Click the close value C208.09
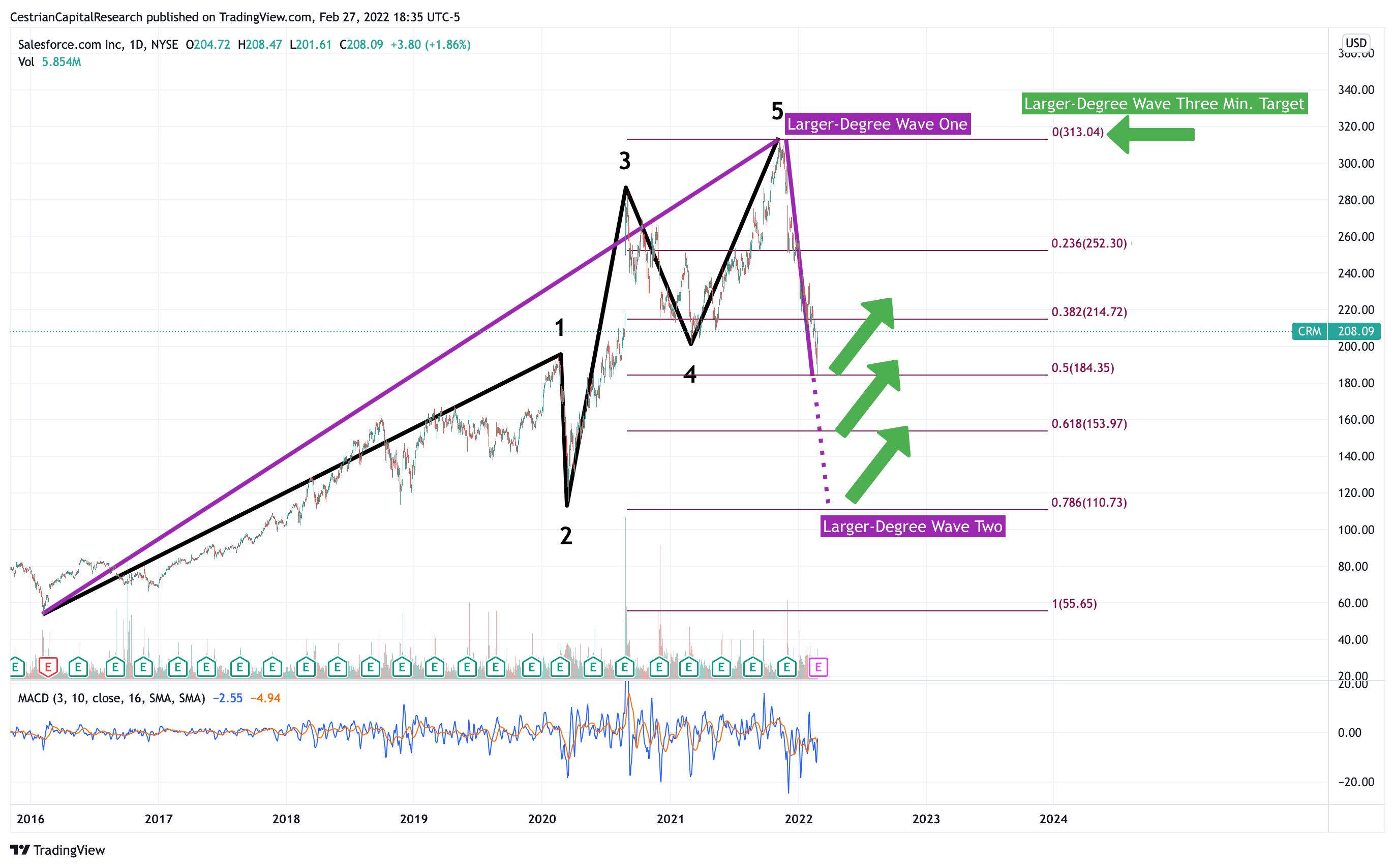Viewport: 1395px width, 868px height. 361,45
